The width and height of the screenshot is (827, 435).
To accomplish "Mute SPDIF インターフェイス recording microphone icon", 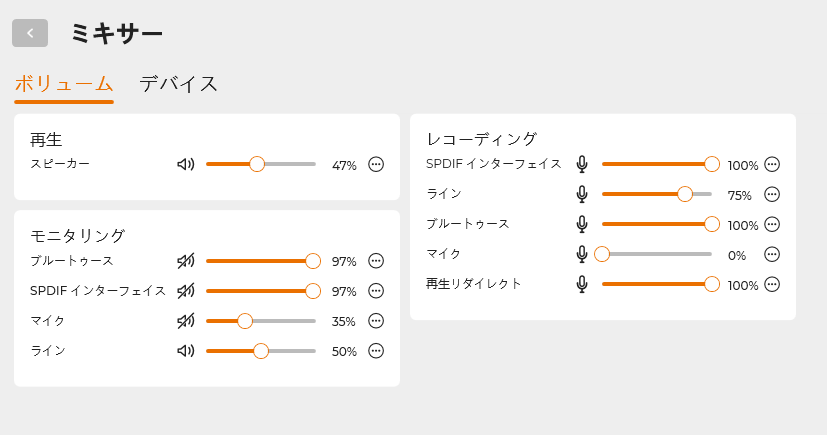I will [582, 165].
